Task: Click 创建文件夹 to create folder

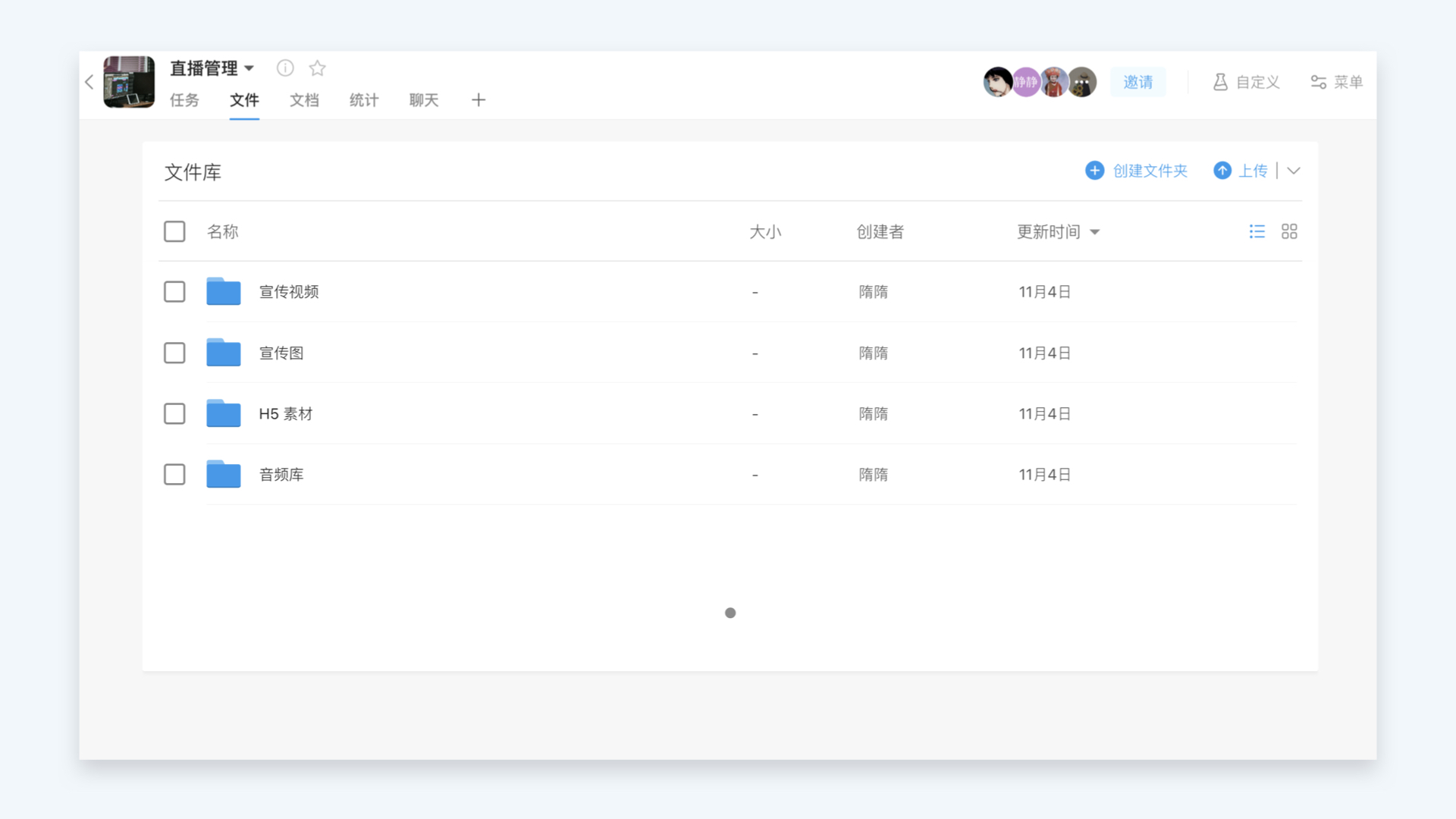Action: [1136, 171]
